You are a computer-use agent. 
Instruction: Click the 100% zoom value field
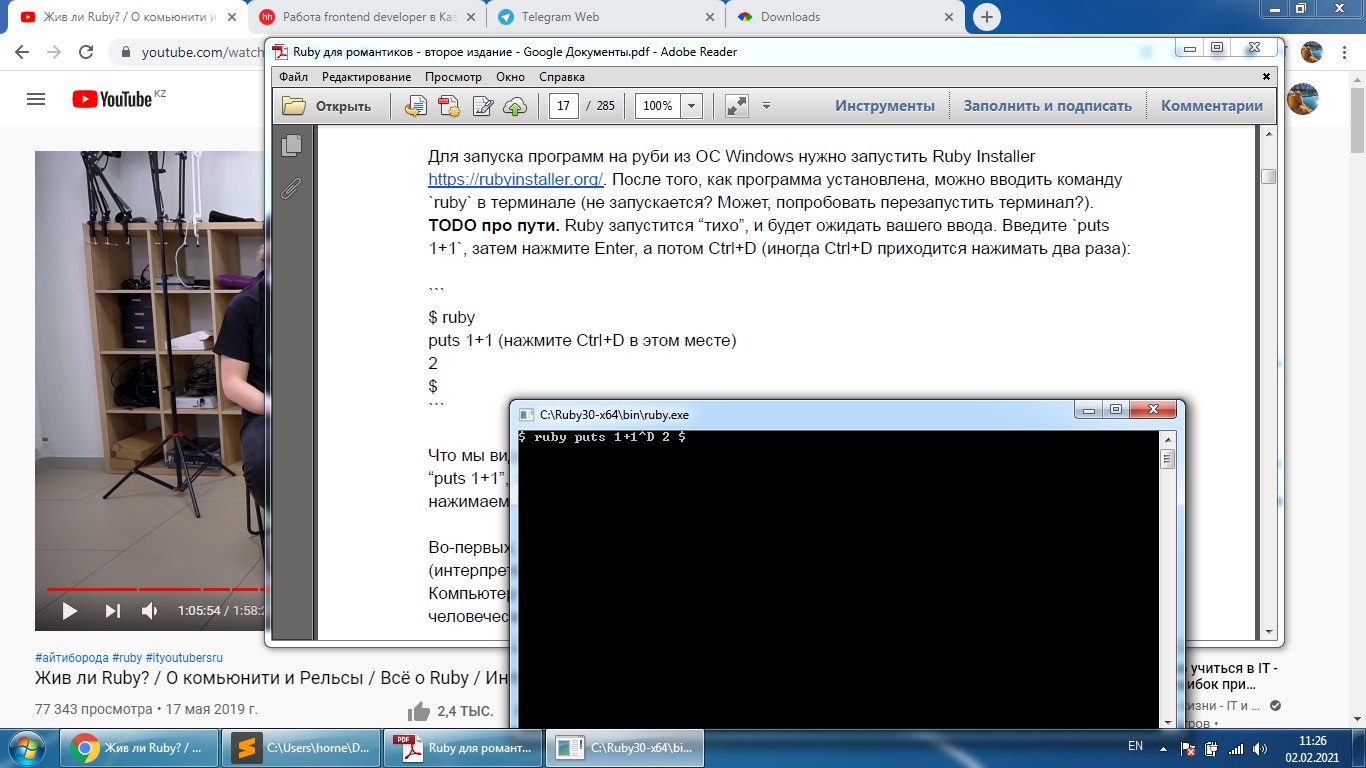point(657,106)
